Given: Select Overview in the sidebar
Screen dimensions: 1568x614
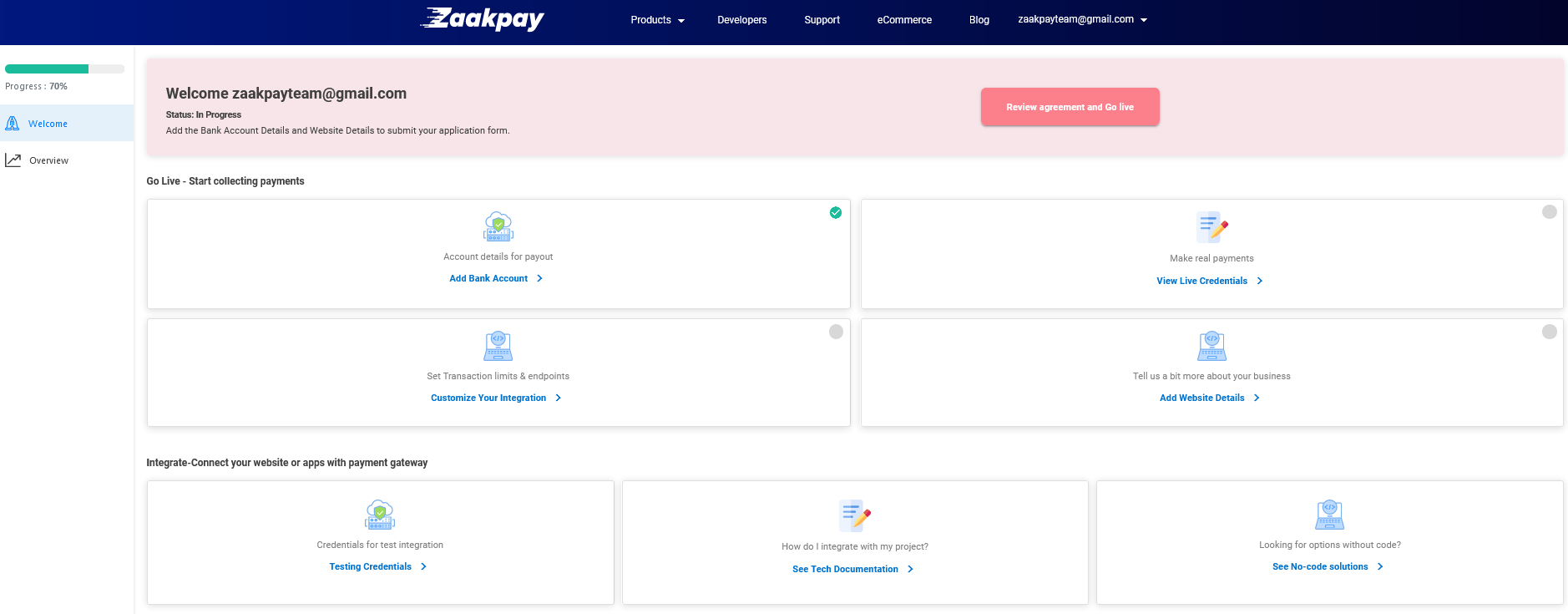Looking at the screenshot, I should point(67,160).
